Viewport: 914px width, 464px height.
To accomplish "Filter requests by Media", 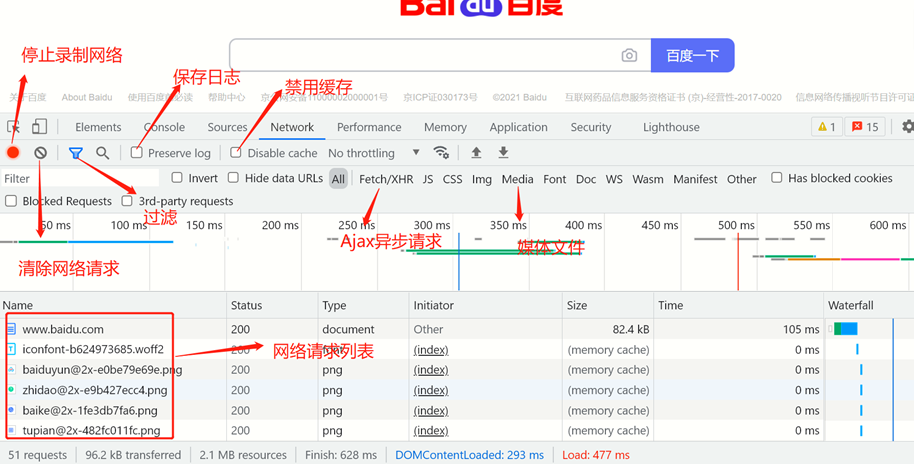I will [518, 179].
